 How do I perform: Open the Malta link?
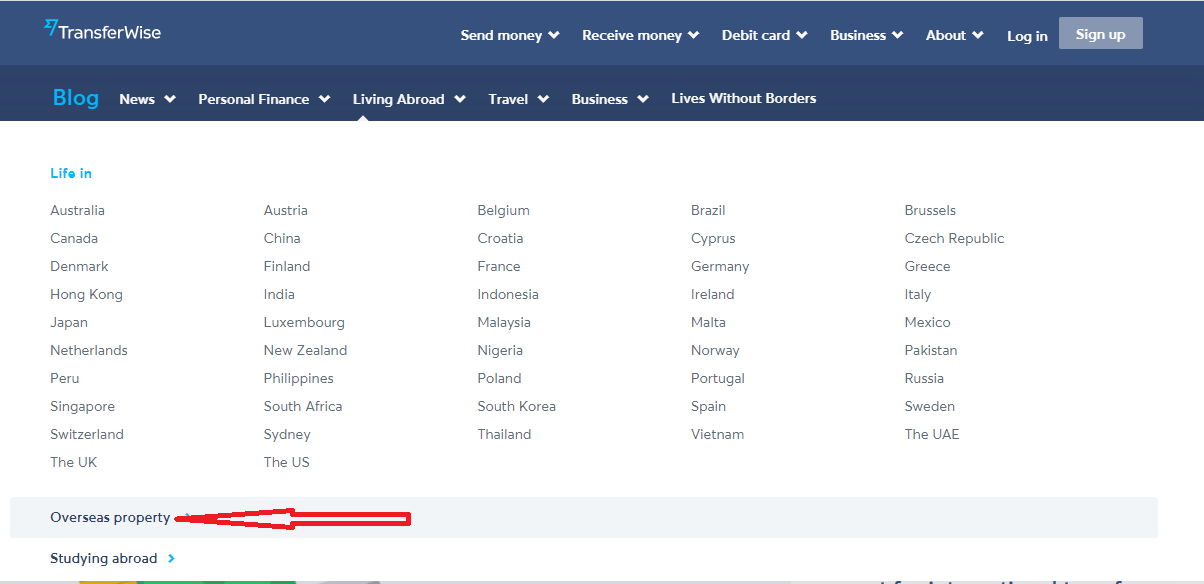tap(708, 322)
